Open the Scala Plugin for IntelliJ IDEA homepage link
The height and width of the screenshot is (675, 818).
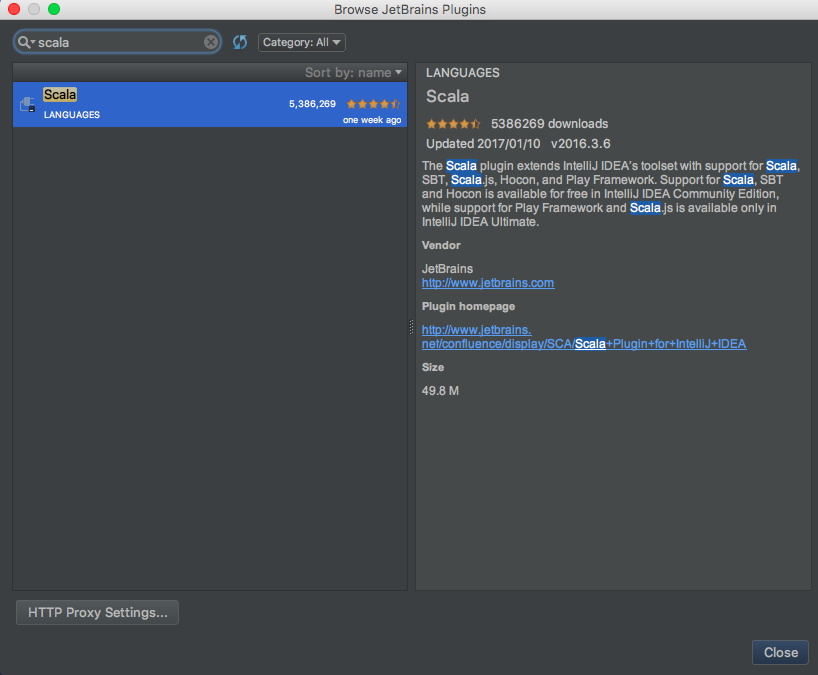pos(584,337)
